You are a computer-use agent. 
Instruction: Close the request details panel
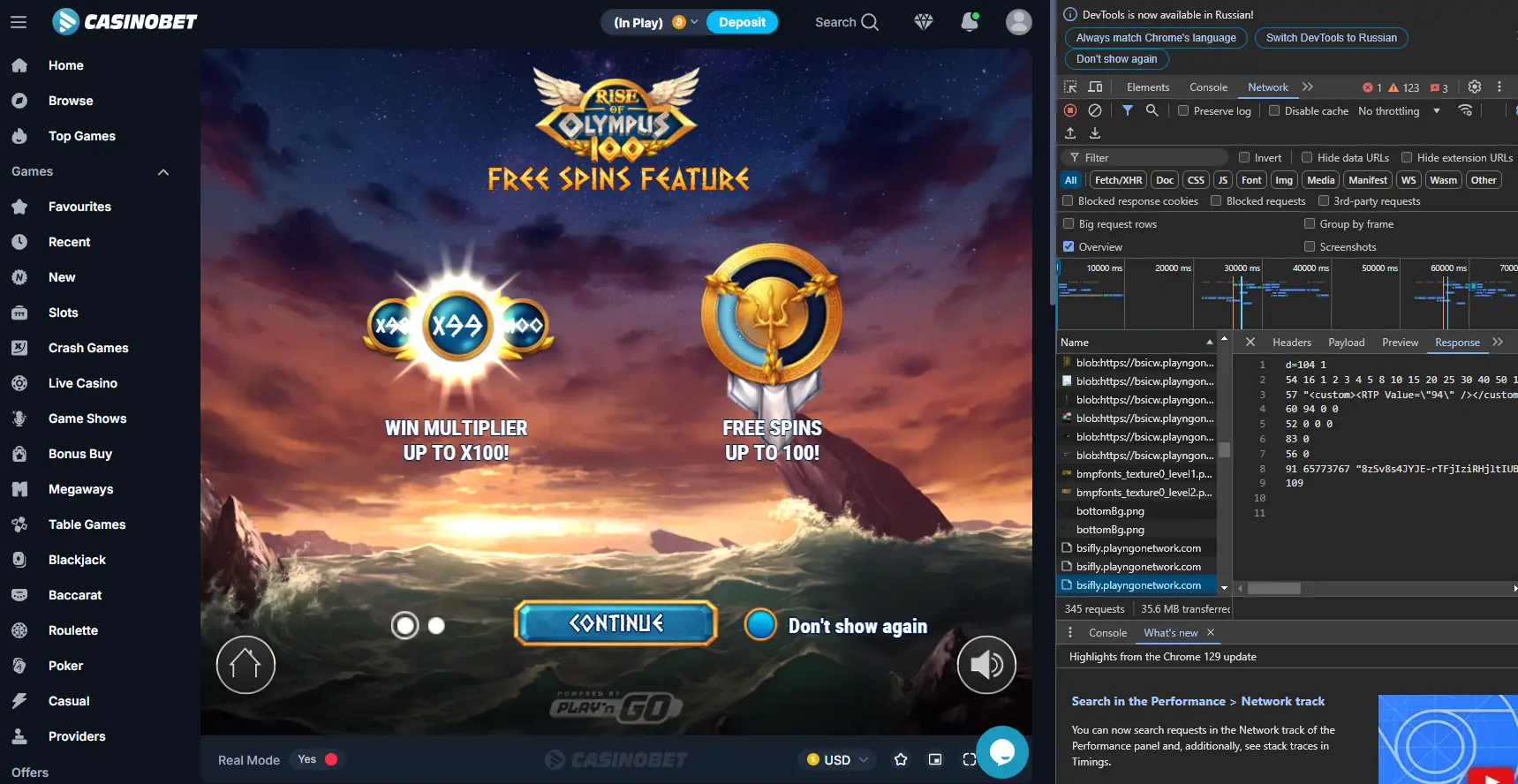point(1250,342)
